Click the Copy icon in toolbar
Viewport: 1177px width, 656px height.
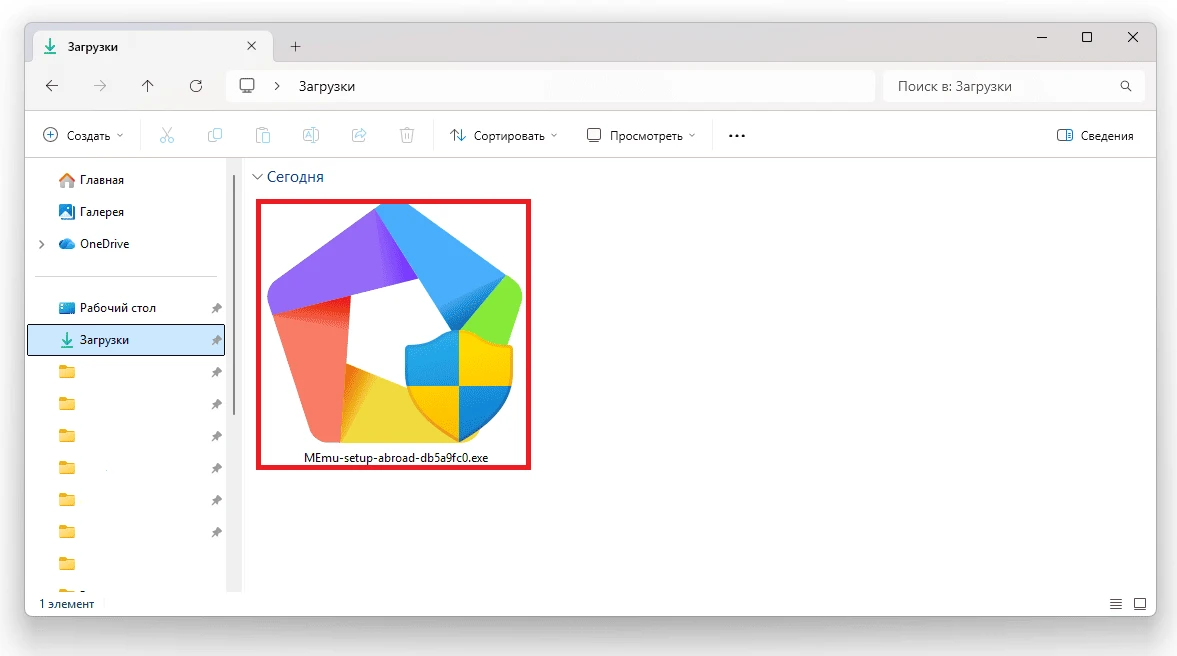coord(215,135)
